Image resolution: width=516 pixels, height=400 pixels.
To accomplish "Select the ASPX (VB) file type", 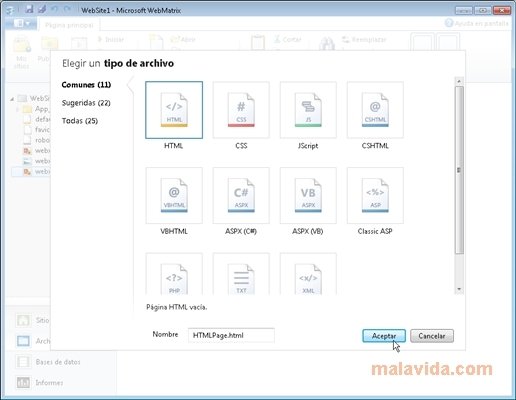I will [308, 196].
